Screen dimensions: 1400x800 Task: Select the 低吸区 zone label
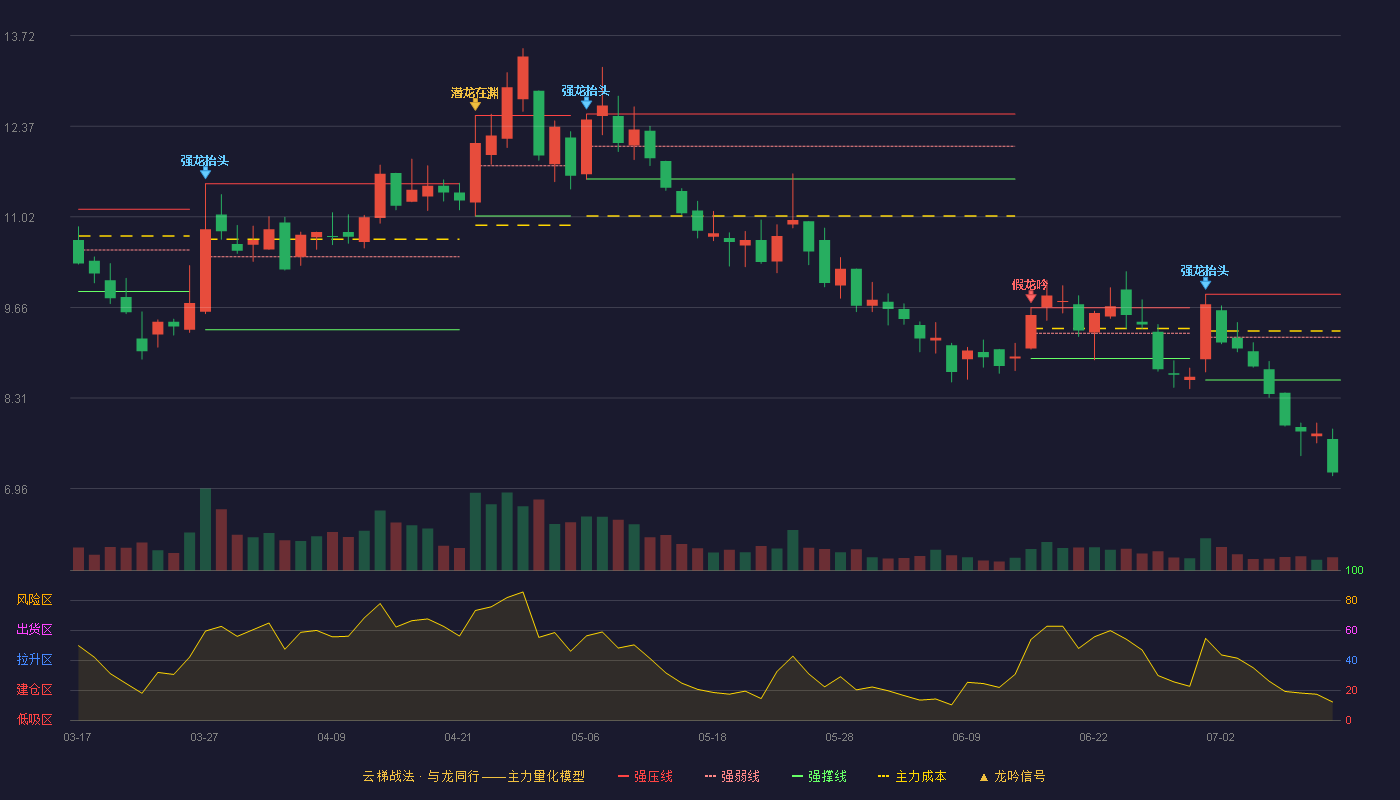pyautogui.click(x=34, y=720)
